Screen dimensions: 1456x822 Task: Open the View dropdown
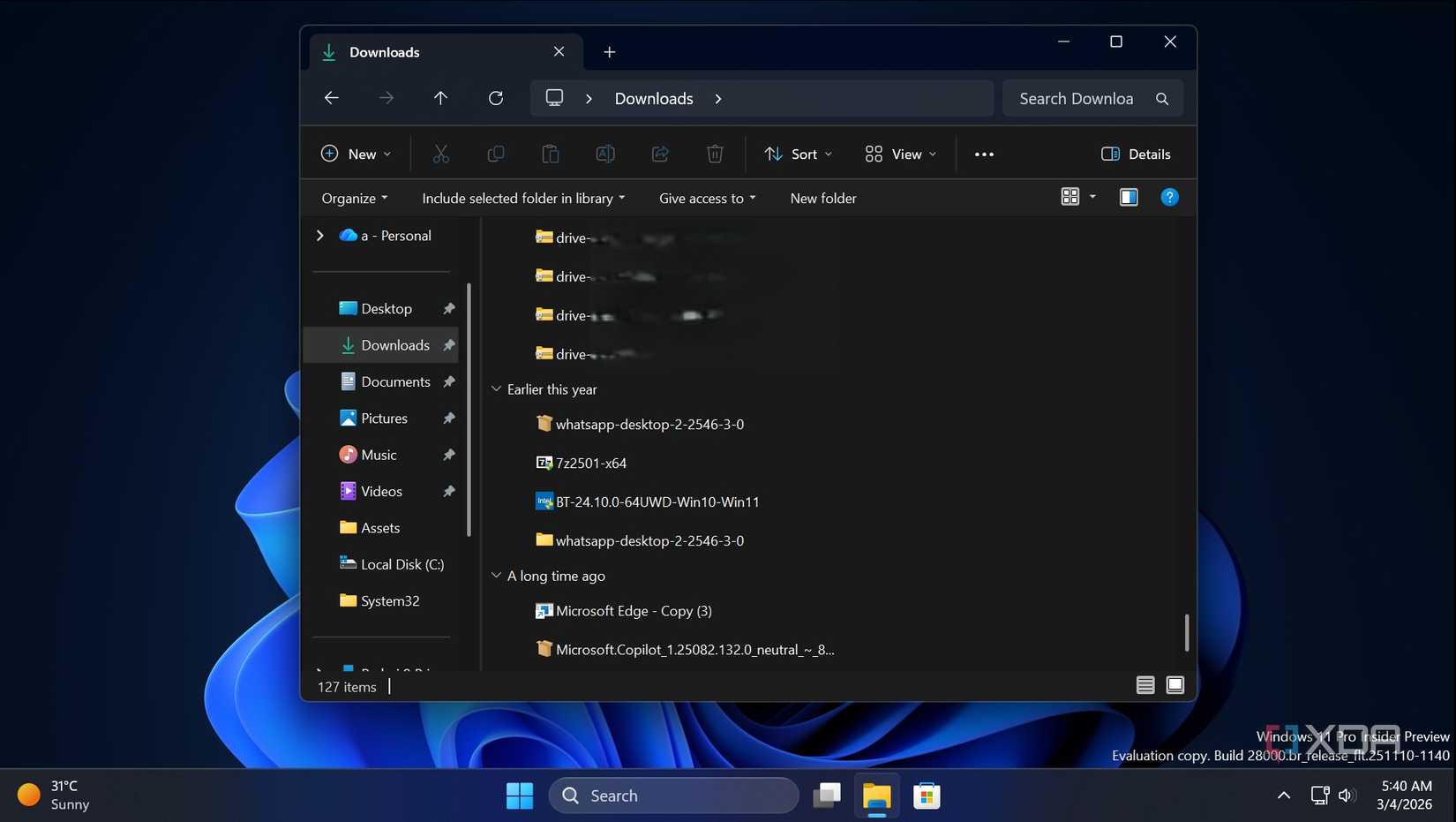[x=900, y=154]
